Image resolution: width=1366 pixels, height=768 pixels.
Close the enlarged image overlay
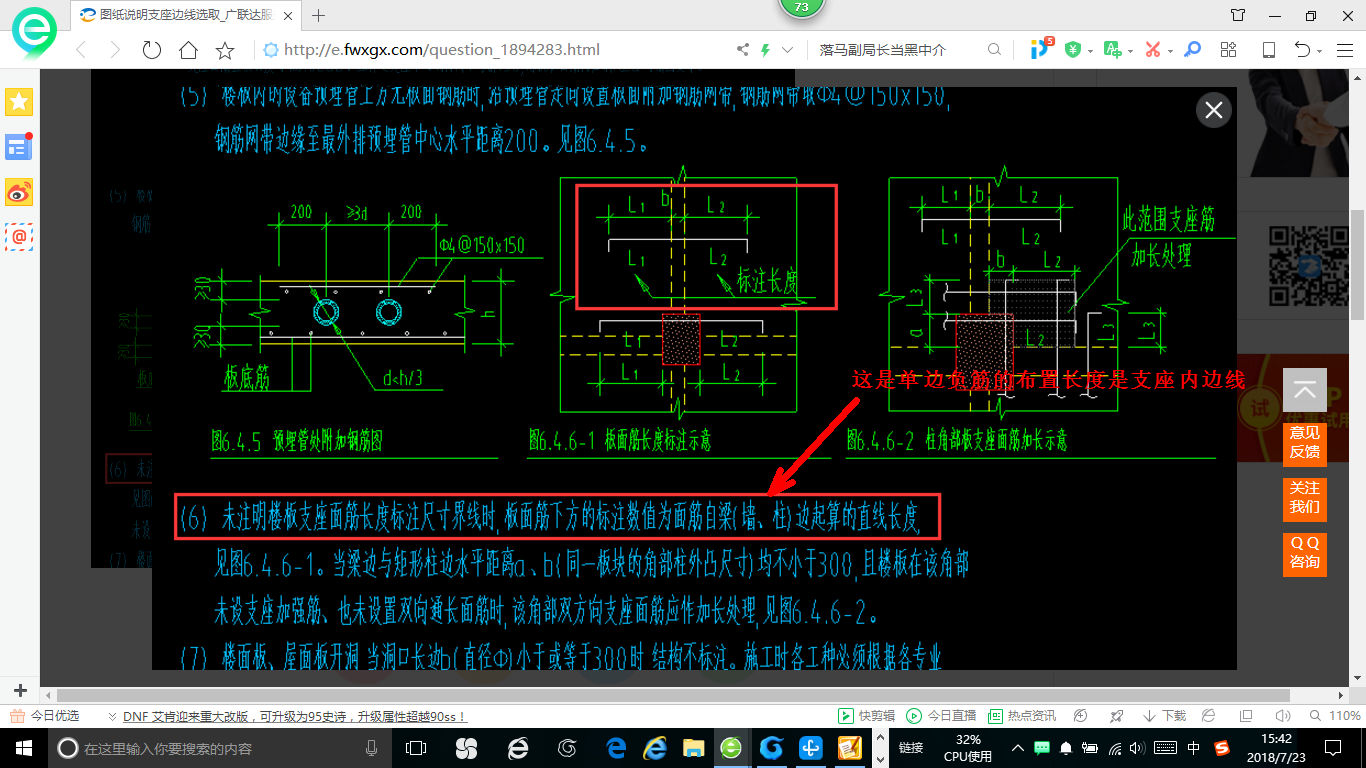(x=1214, y=110)
